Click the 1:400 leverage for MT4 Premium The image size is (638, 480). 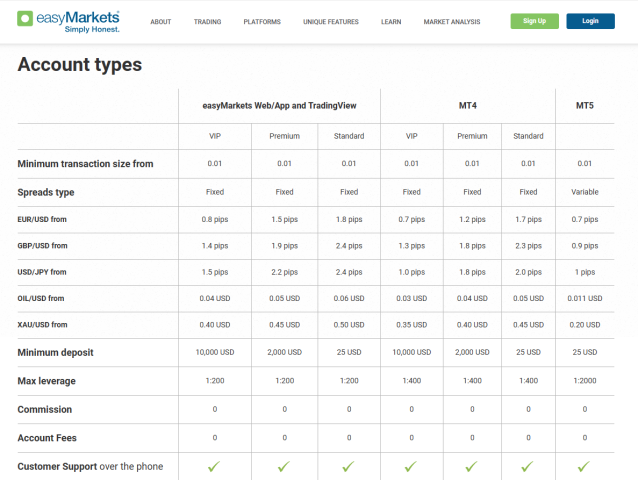click(472, 381)
